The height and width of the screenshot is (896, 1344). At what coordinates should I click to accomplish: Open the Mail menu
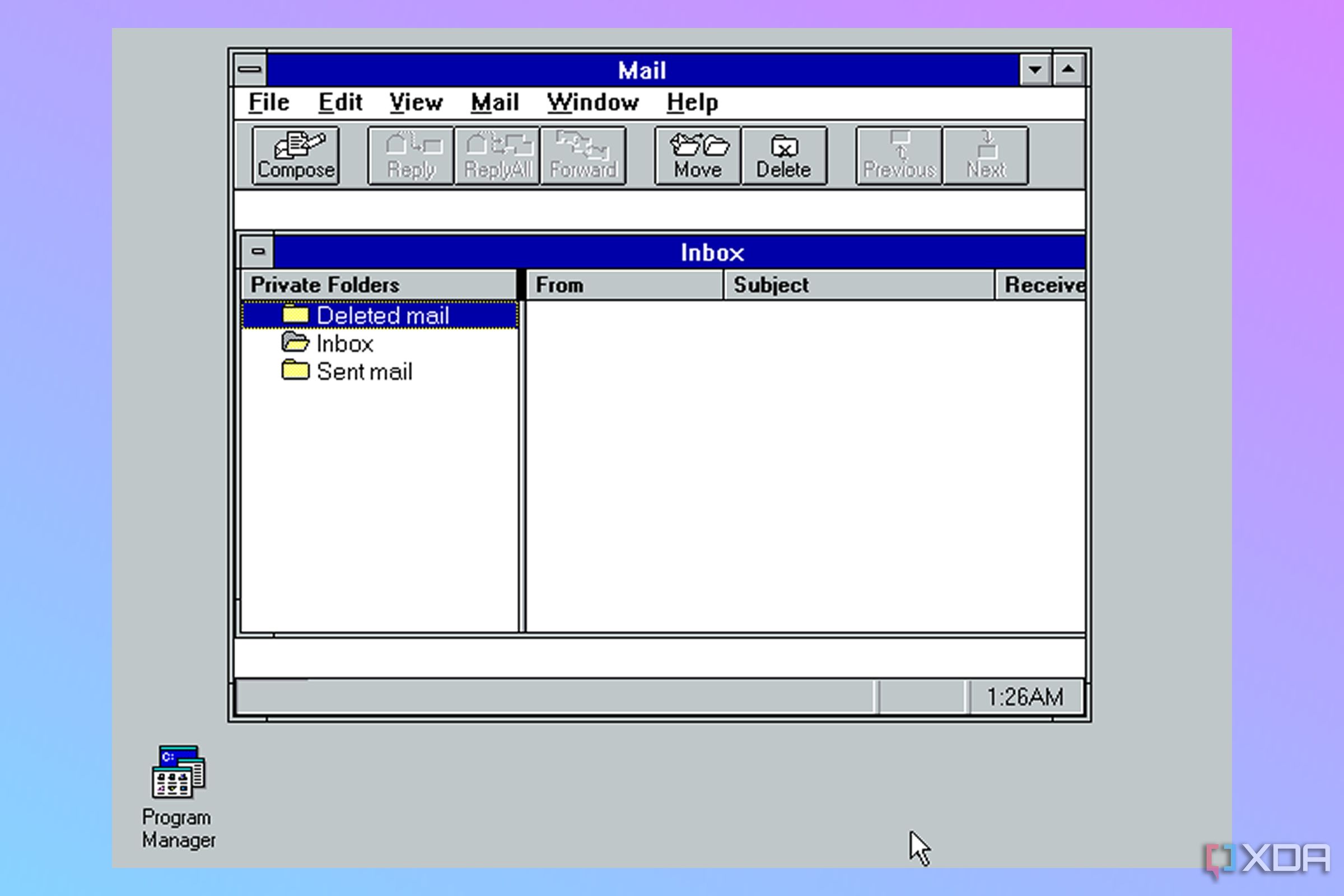pyautogui.click(x=493, y=102)
